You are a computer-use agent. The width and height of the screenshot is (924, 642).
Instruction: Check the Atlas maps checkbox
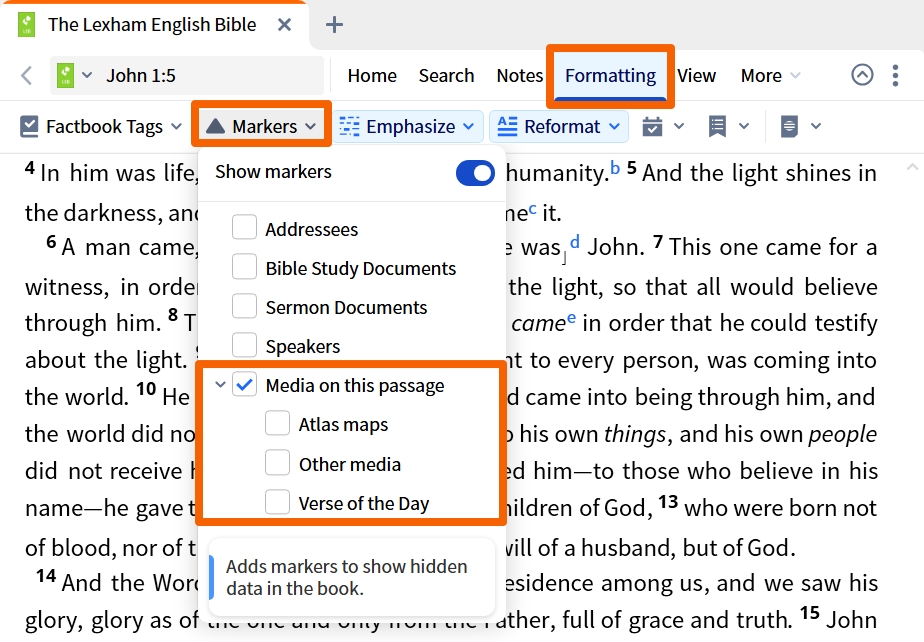(x=277, y=423)
